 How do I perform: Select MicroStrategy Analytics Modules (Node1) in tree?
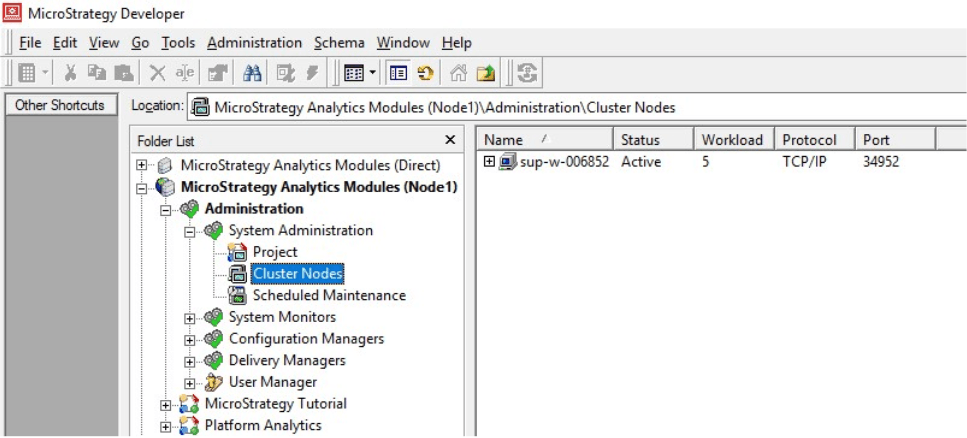pos(319,187)
